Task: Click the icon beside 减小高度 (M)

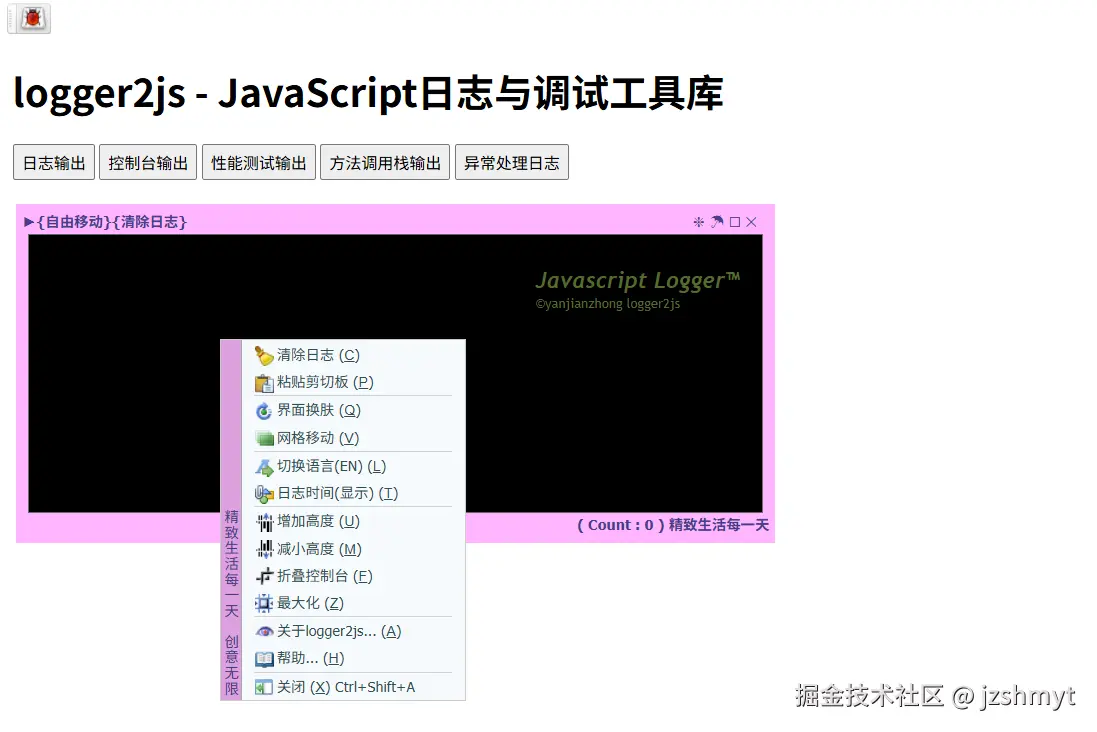Action: [x=264, y=549]
